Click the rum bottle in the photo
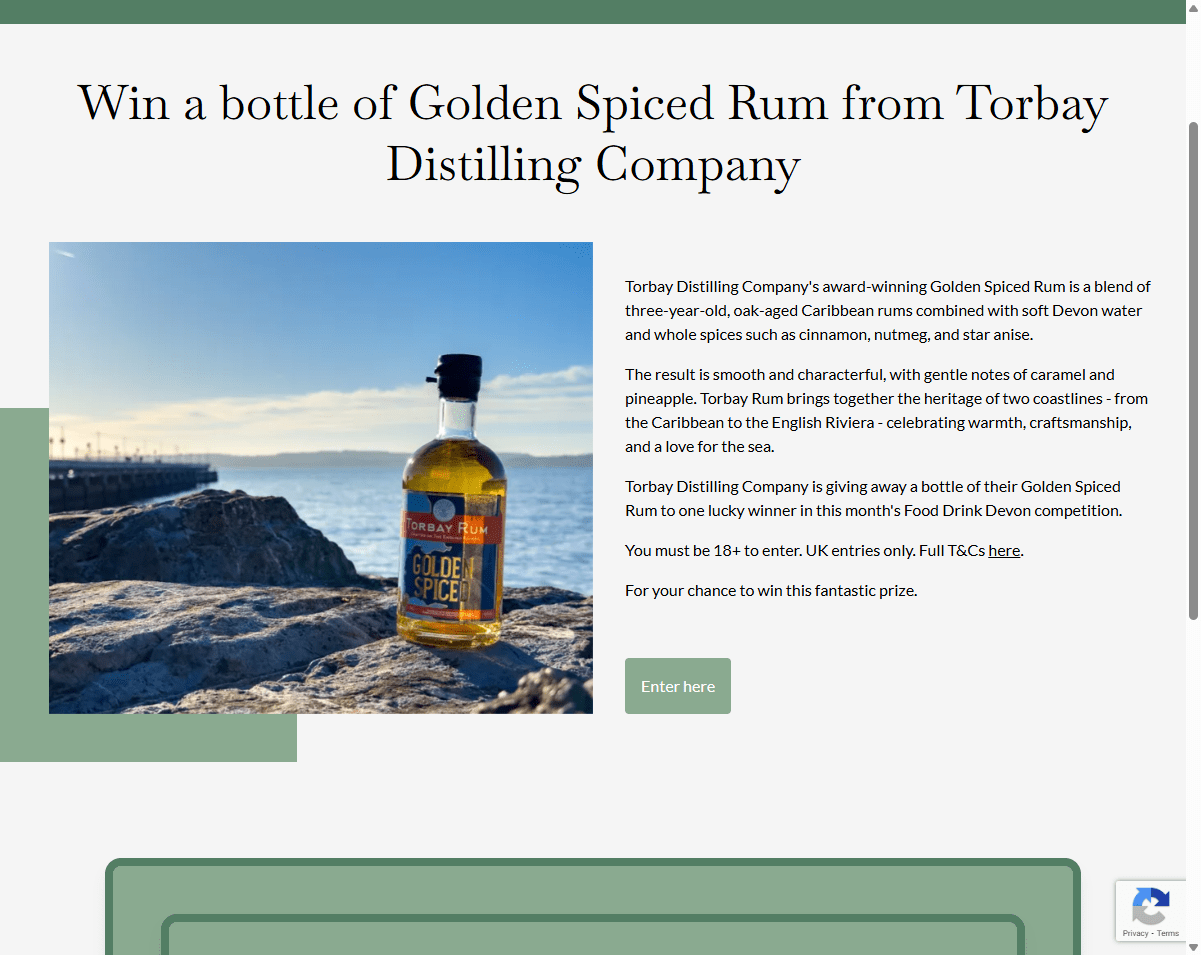This screenshot has height=955, width=1201. [452, 503]
